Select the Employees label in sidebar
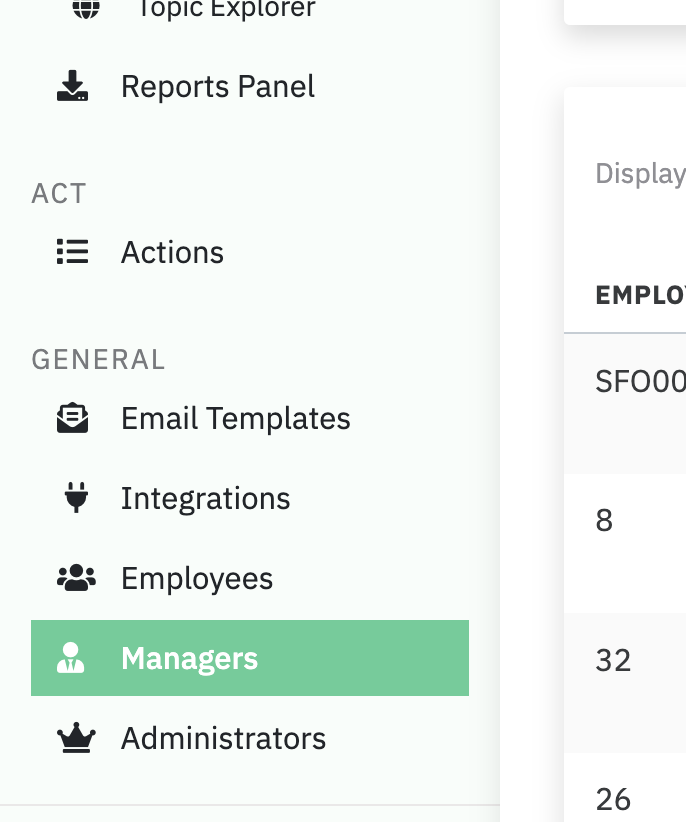This screenshot has height=822, width=686. pos(197,578)
